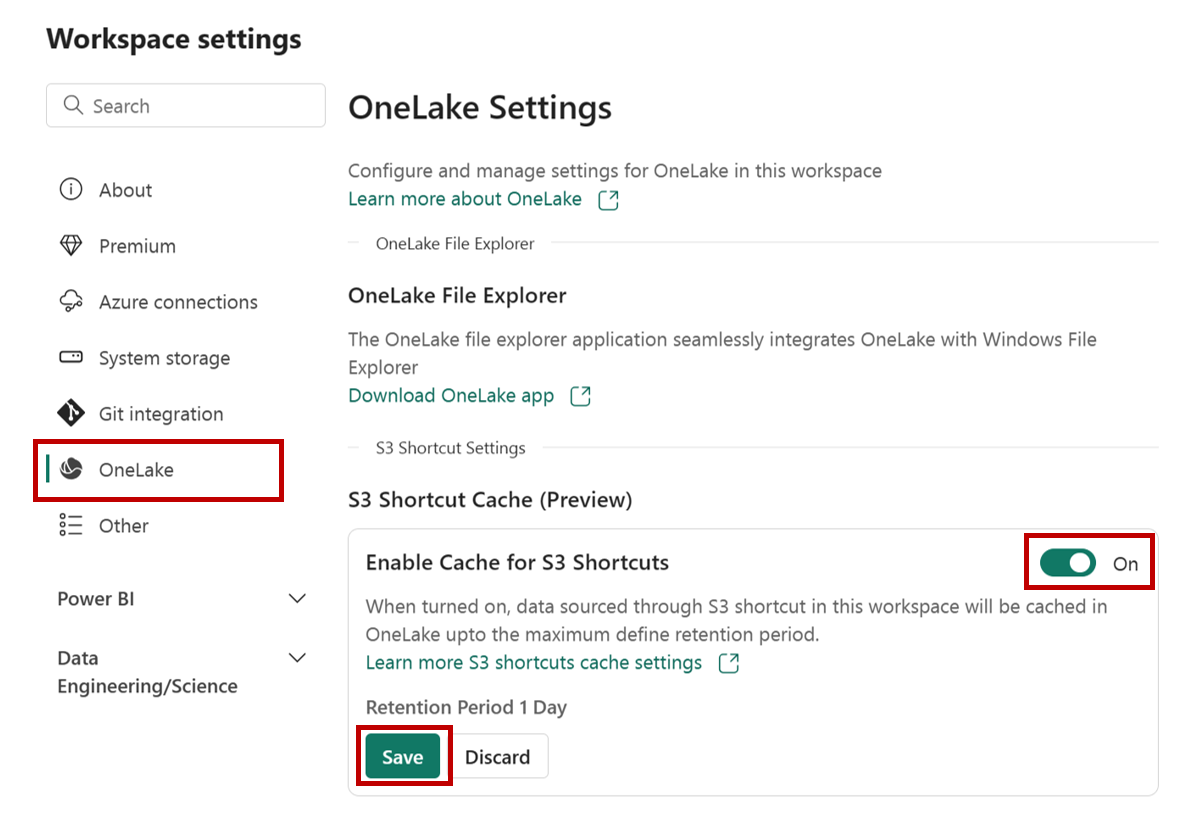The height and width of the screenshot is (816, 1186).
Task: Click external link icon beside Download OneLake app
Action: pyautogui.click(x=580, y=396)
